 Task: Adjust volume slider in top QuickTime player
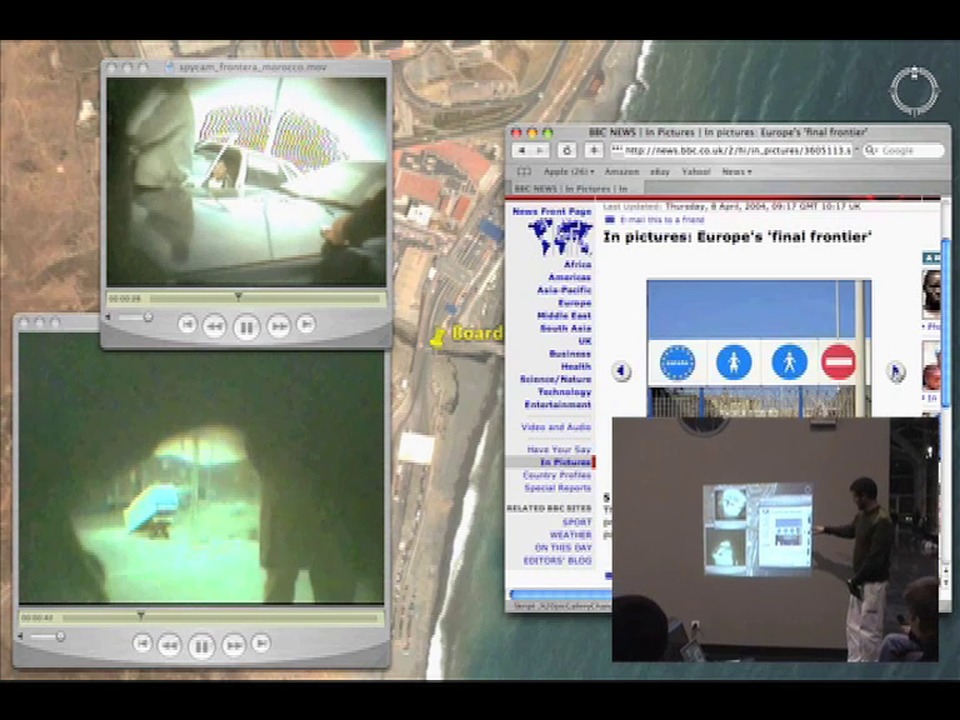point(147,318)
